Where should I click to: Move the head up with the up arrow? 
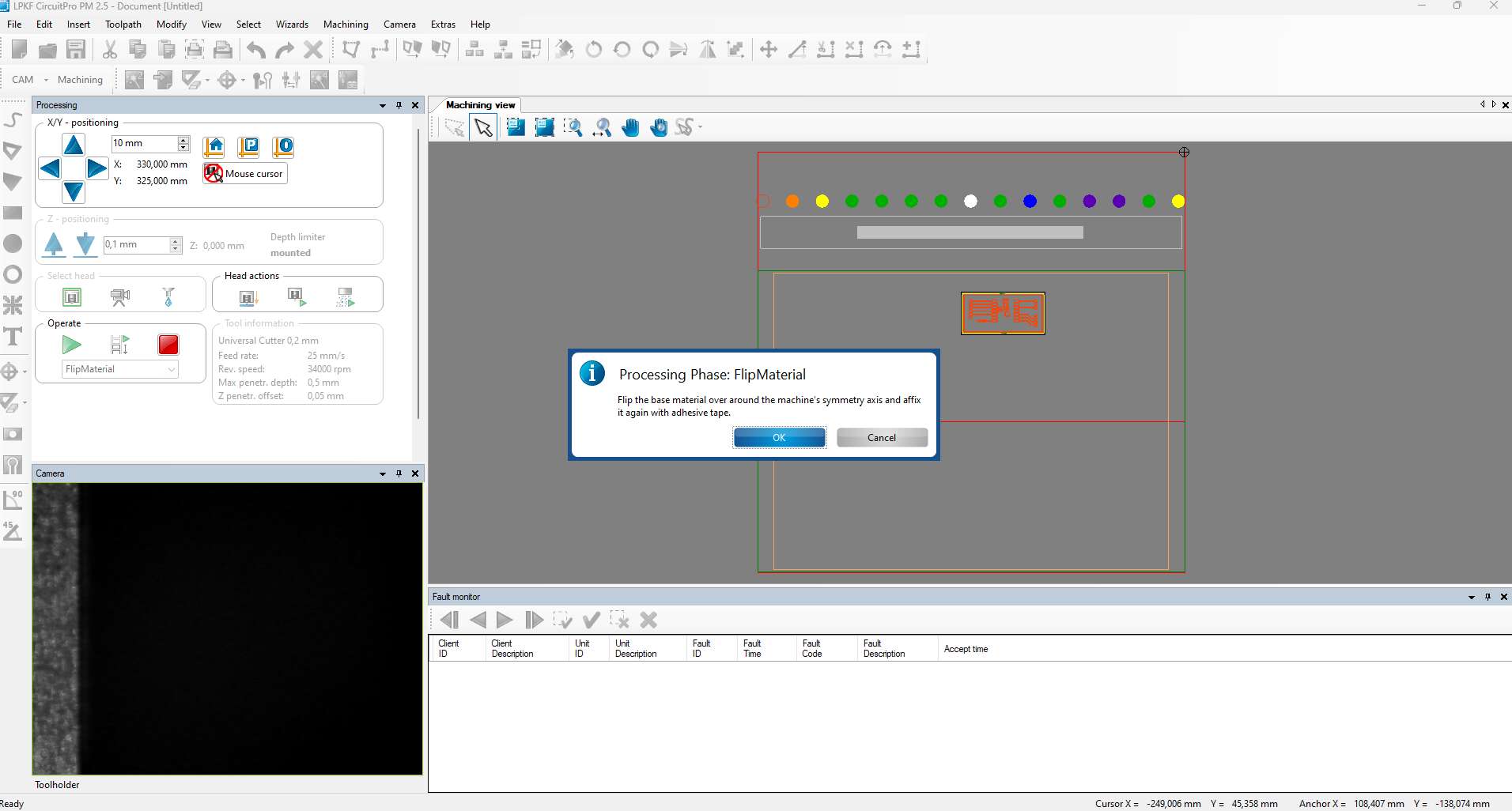[x=74, y=145]
